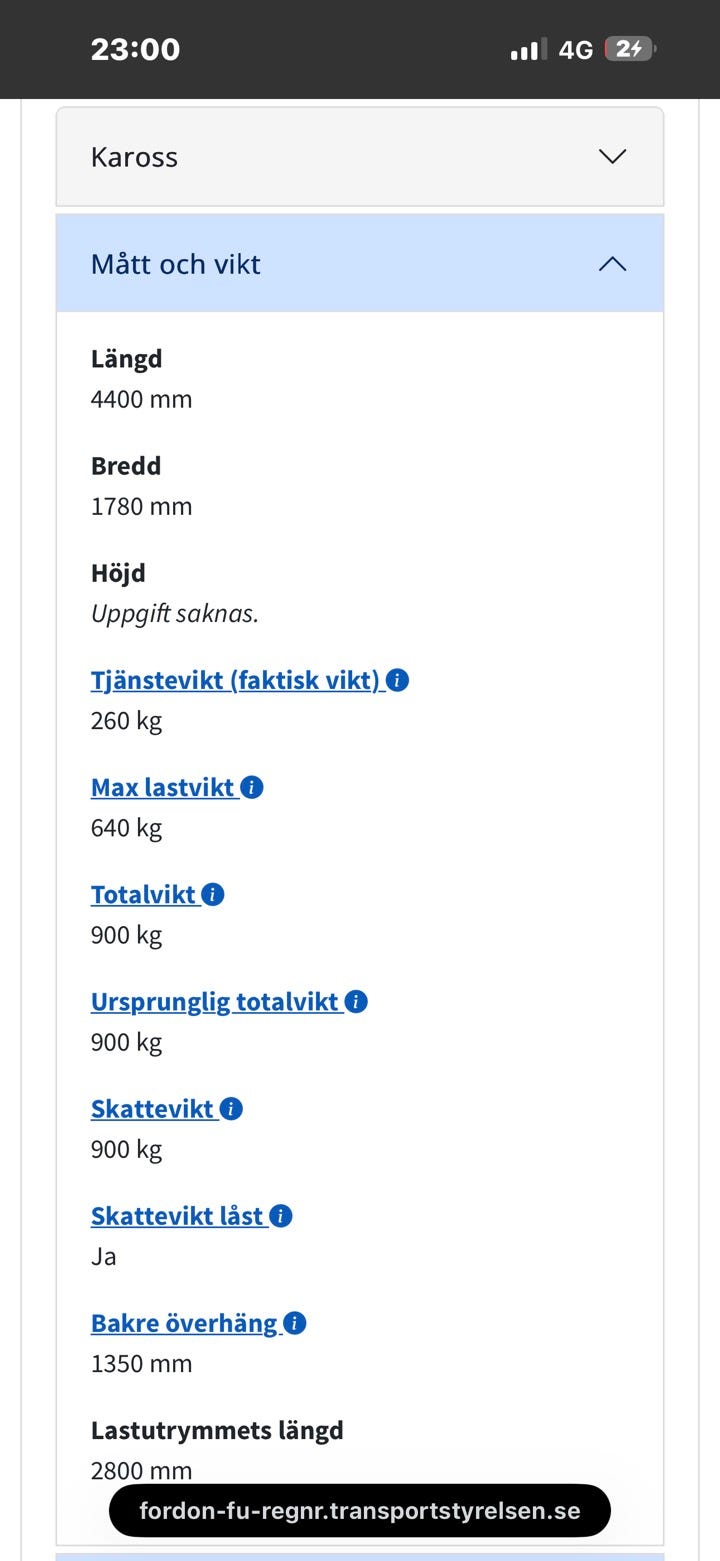Select the Mått och vikt header
720x1561 pixels.
coord(300,264)
